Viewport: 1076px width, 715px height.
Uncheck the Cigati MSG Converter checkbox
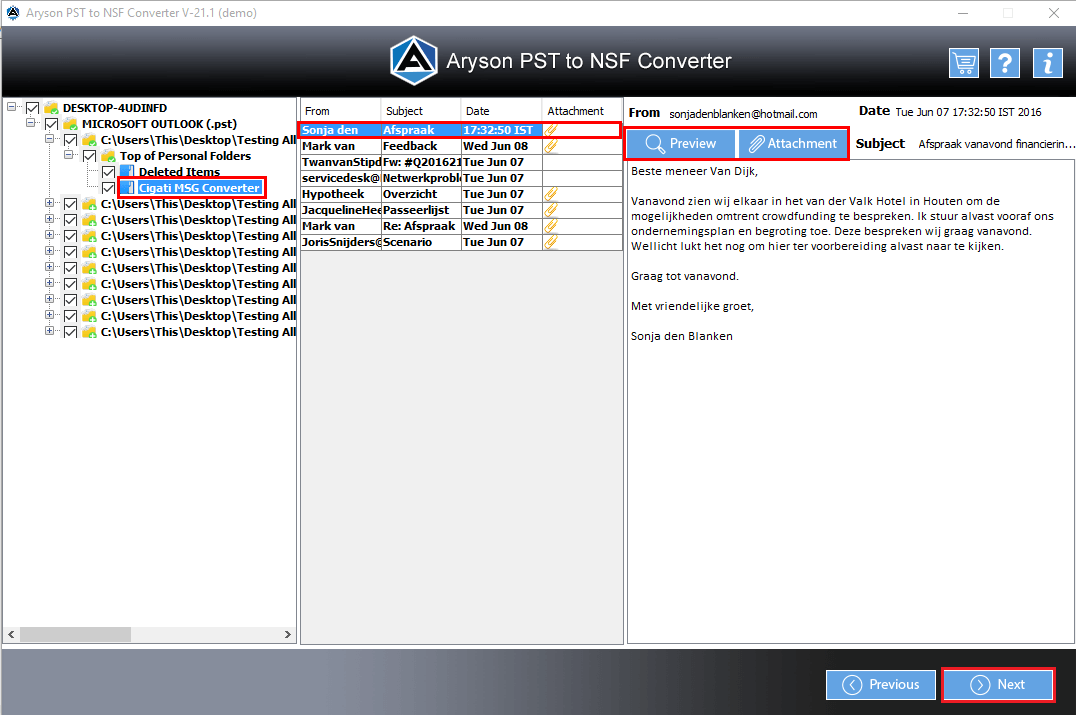tap(108, 188)
